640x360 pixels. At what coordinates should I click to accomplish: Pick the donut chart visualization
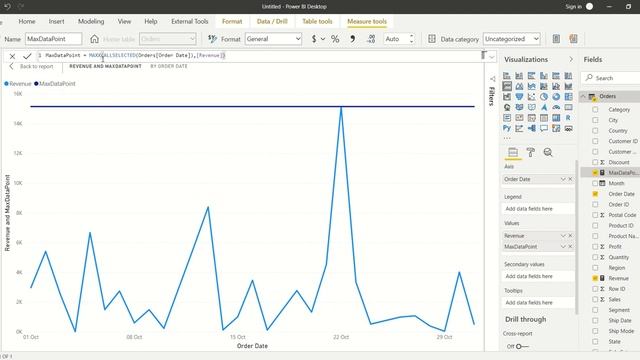click(x=556, y=97)
